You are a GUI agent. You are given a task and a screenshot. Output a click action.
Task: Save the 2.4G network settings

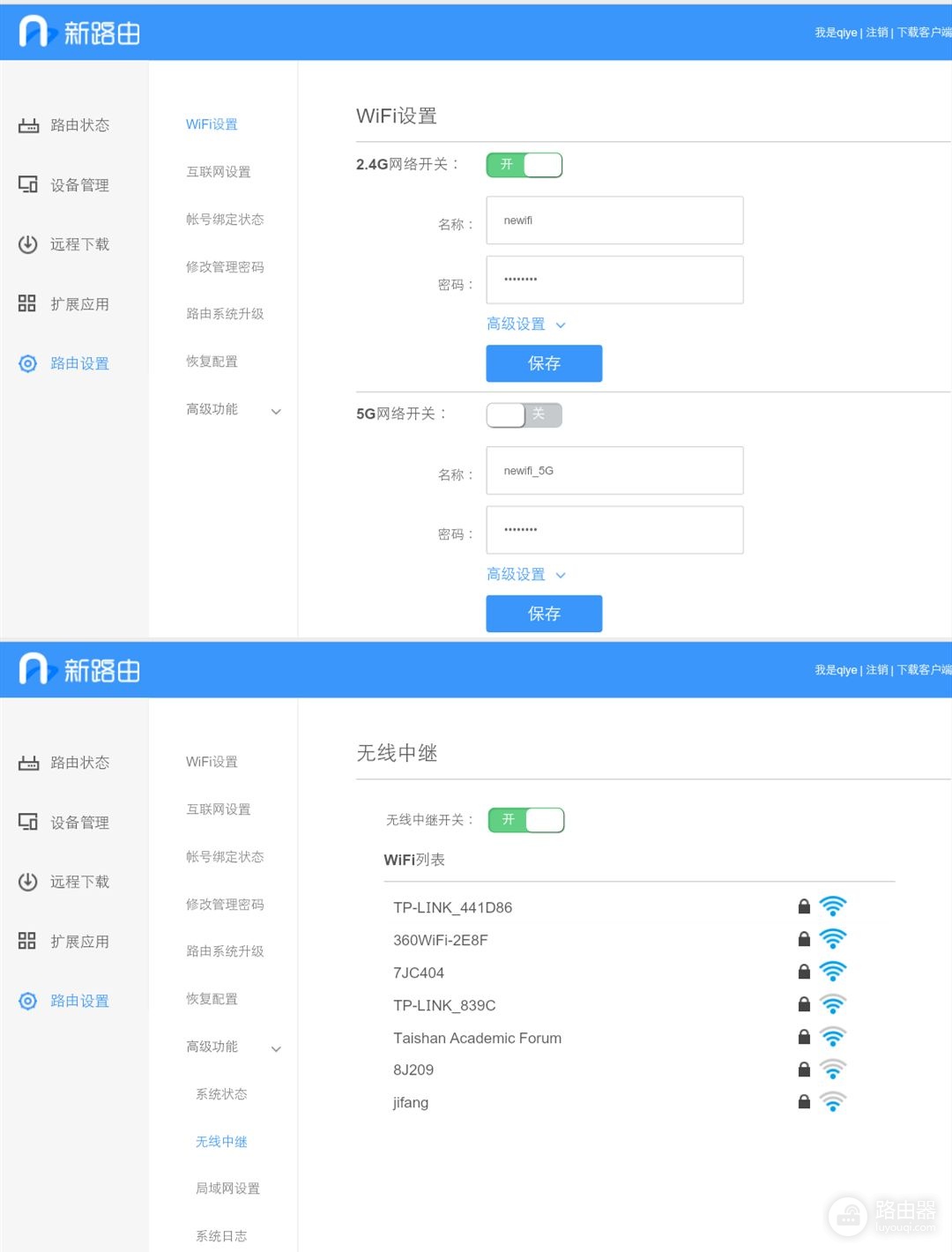[x=544, y=363]
